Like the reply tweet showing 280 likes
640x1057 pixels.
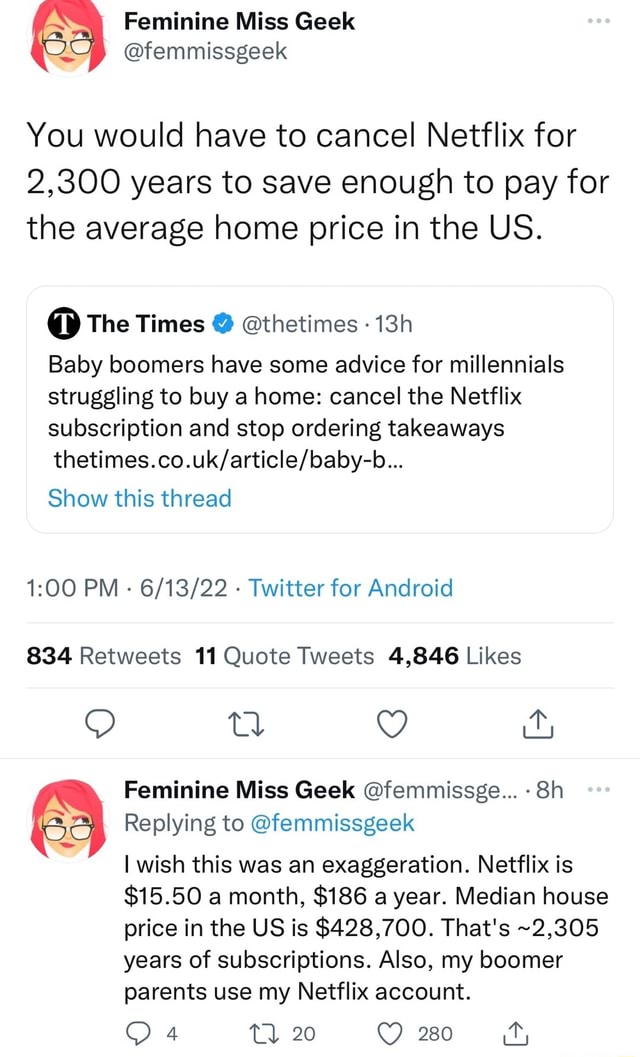tap(390, 1034)
